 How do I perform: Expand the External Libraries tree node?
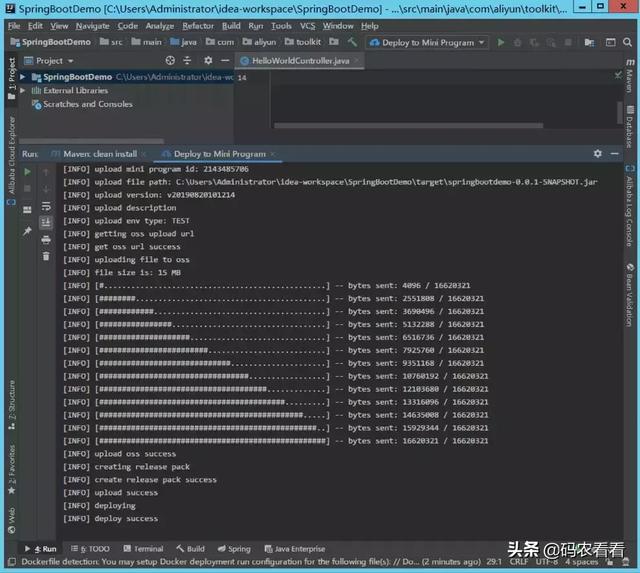coord(23,90)
